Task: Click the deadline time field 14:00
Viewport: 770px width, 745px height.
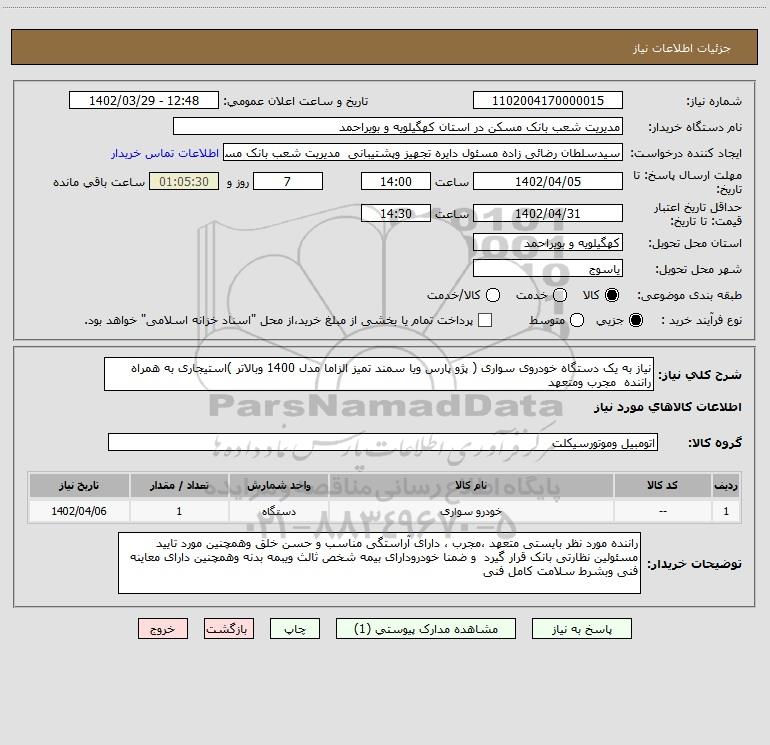Action: pos(396,181)
